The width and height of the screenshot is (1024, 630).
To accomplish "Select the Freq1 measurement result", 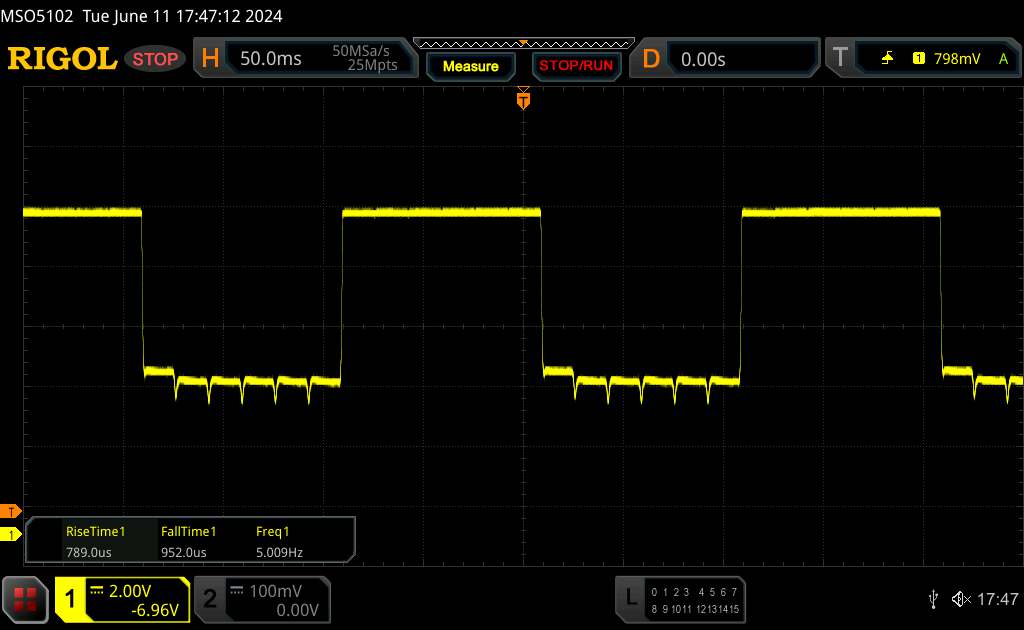I will coord(279,541).
